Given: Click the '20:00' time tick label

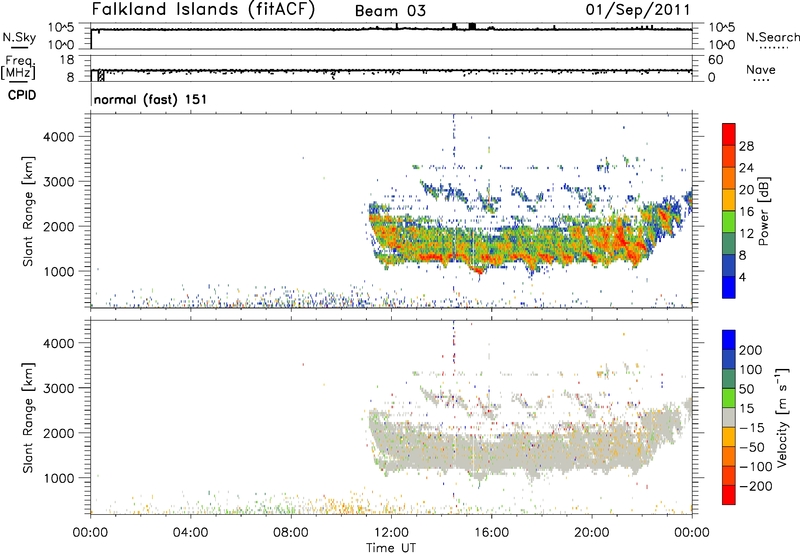Looking at the screenshot, I should pos(592,533).
